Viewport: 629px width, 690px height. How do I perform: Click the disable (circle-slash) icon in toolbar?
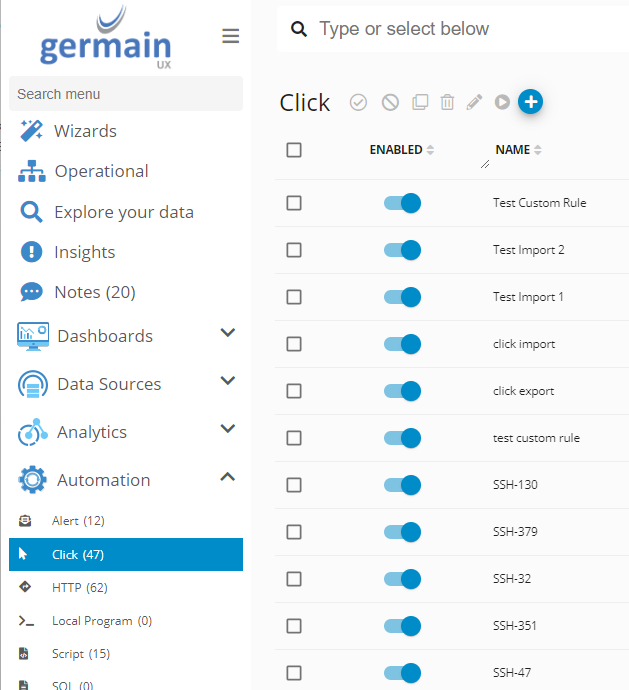point(390,102)
